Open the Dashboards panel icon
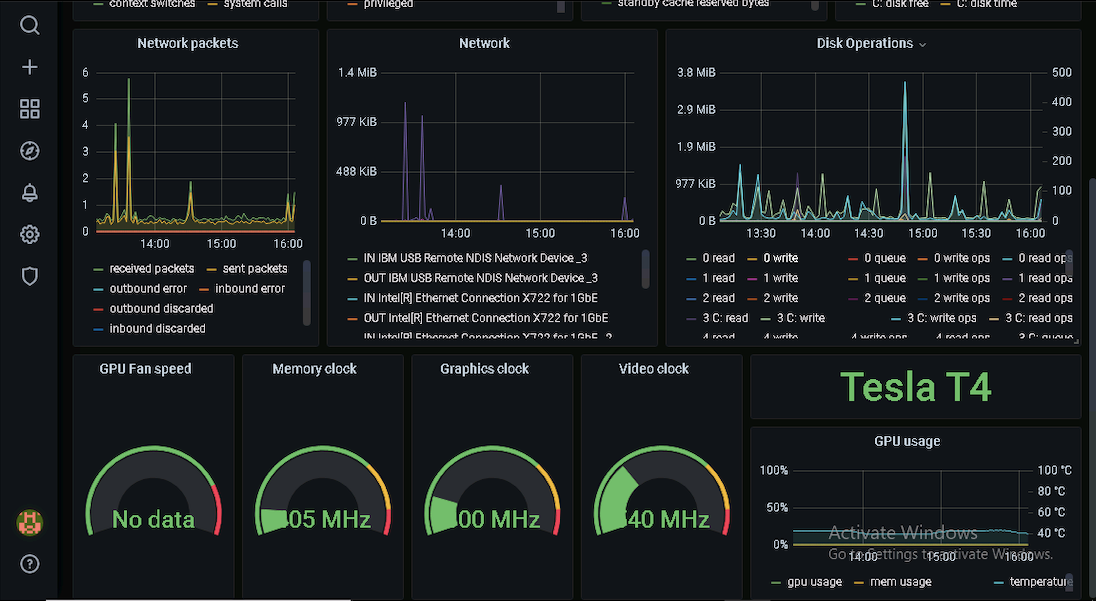Viewport: 1096px width, 601px height. click(x=29, y=109)
